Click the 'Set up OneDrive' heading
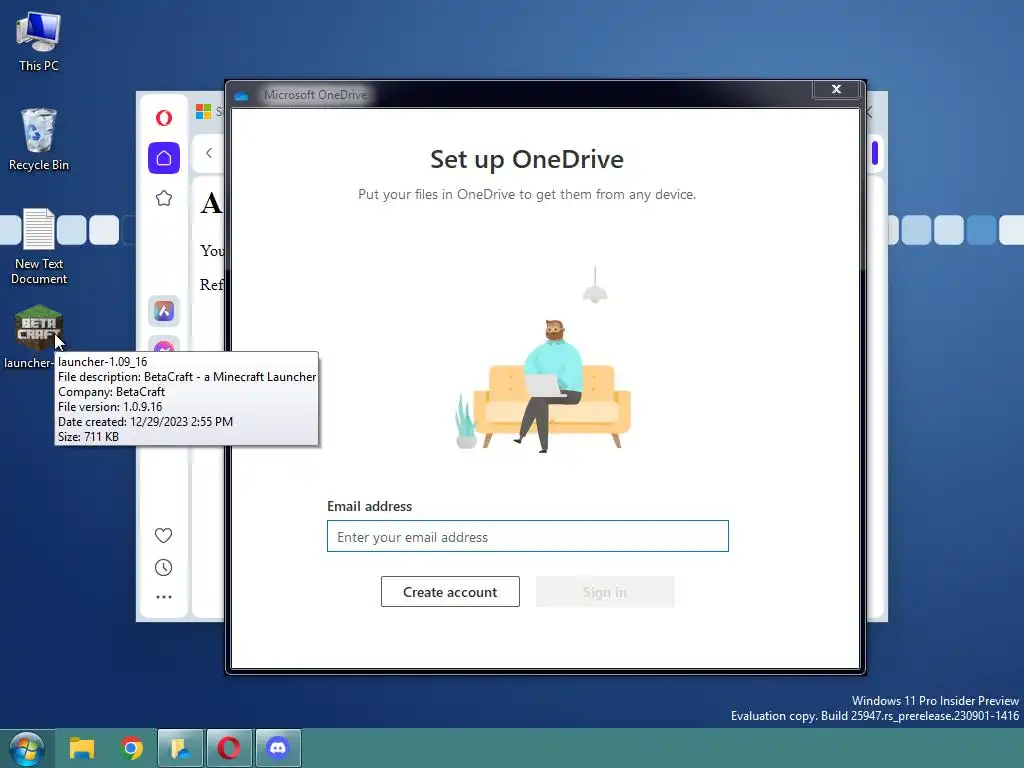This screenshot has width=1024, height=768. click(527, 159)
